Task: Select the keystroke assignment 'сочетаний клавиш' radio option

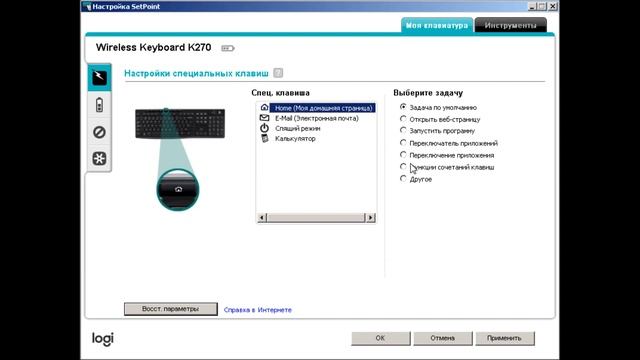Action: pos(403,167)
